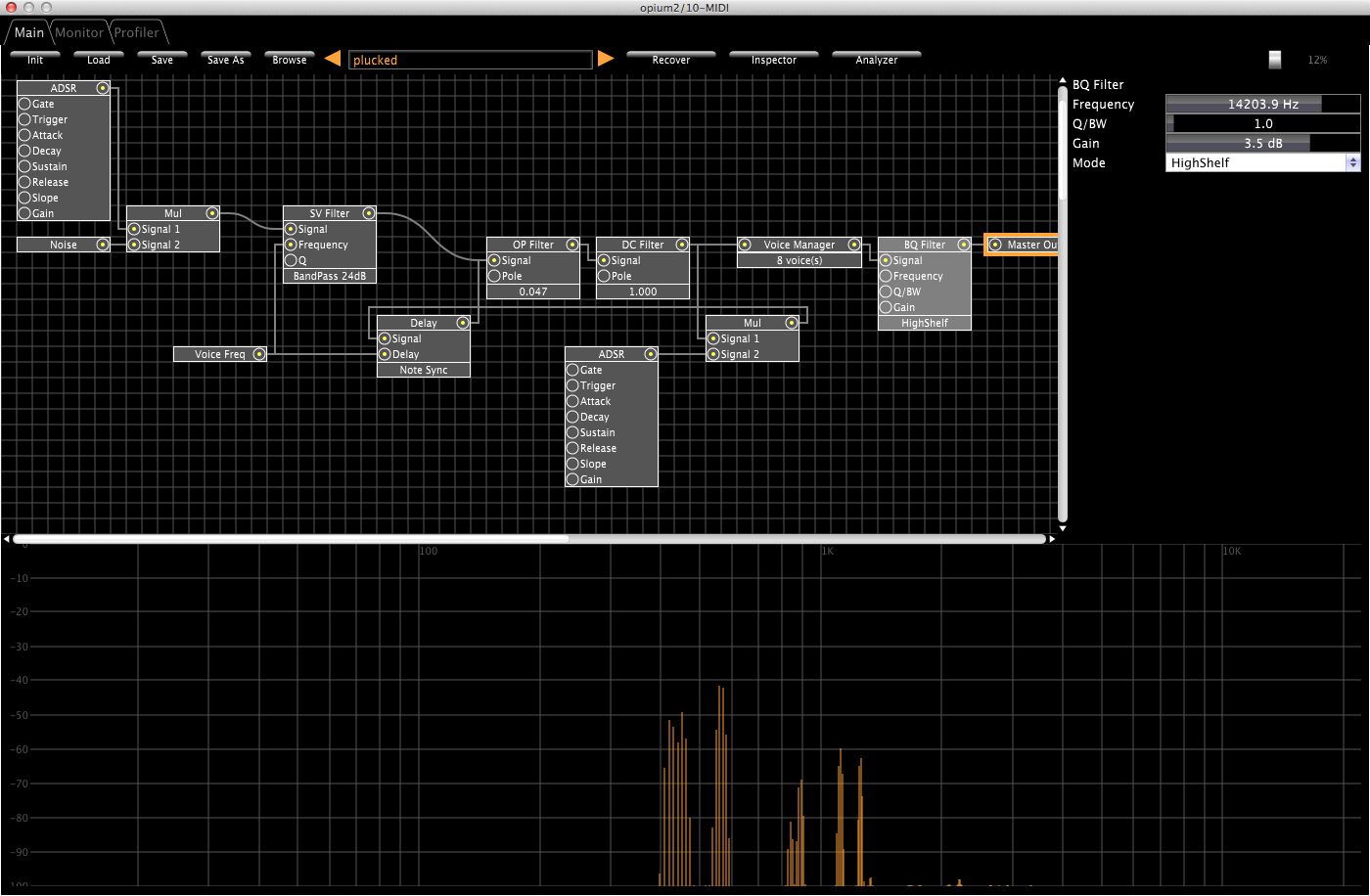Click the Master Out input port
The width and height of the screenshot is (1370, 896).
[995, 245]
